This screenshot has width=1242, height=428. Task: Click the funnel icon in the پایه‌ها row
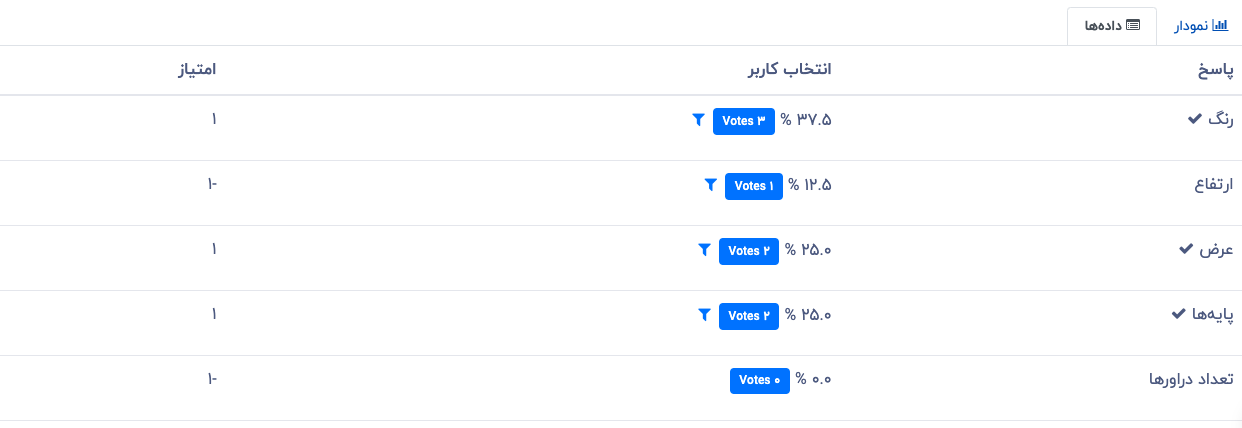pos(704,315)
